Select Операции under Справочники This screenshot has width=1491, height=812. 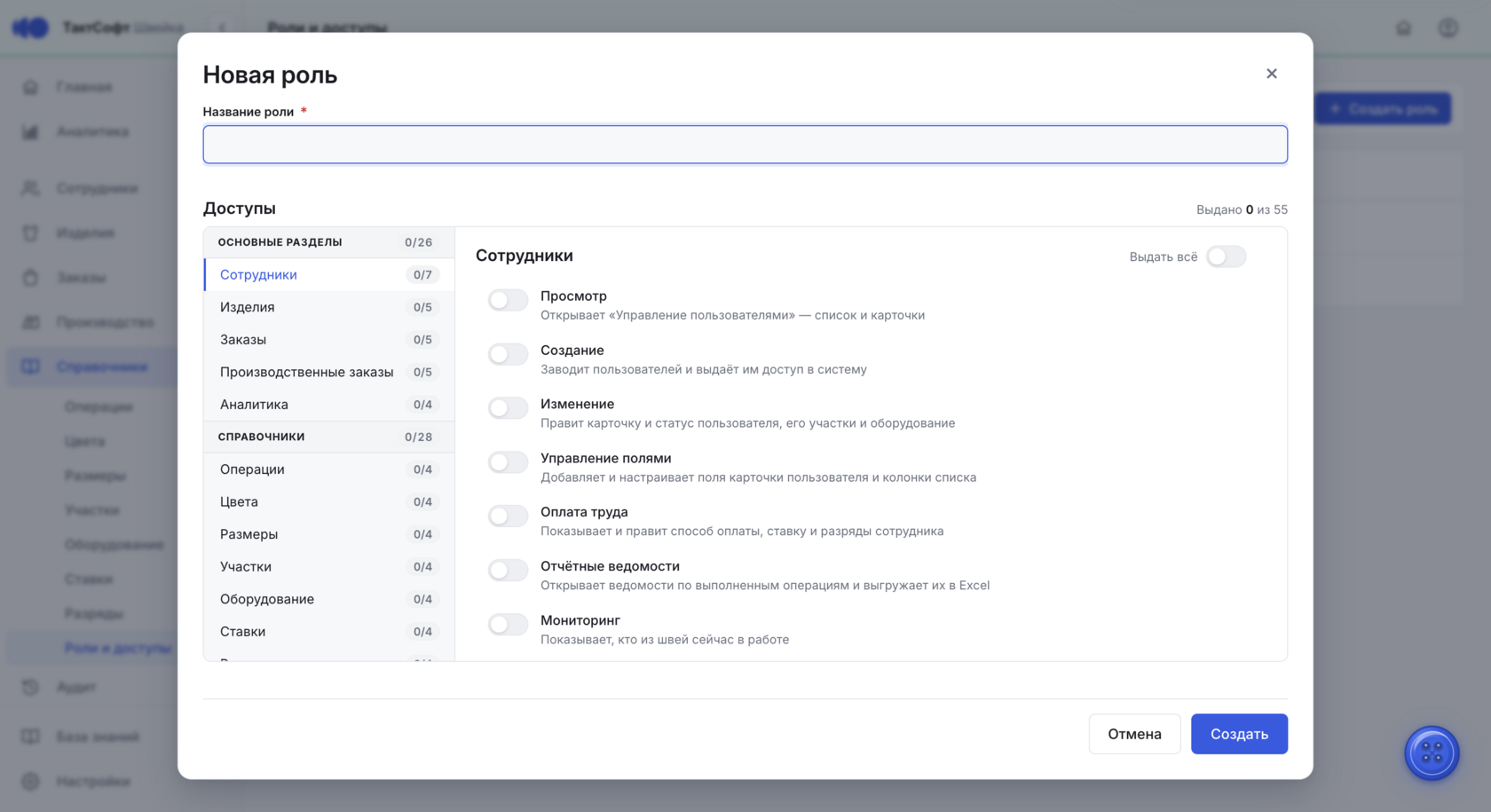pyautogui.click(x=329, y=469)
